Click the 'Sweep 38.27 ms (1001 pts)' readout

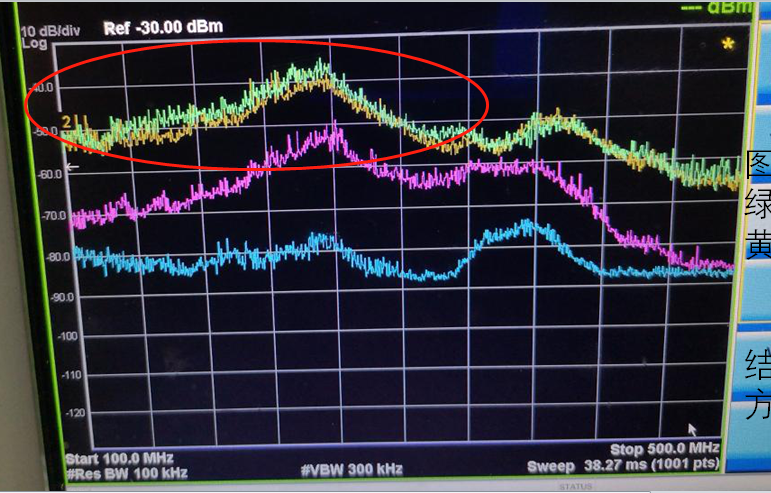pos(623,465)
